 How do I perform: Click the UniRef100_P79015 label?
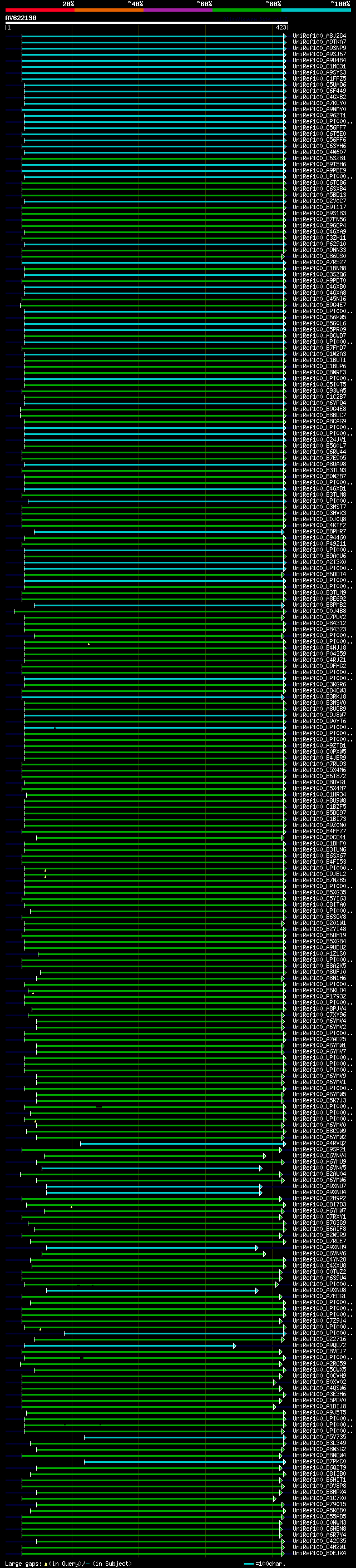point(319,1504)
